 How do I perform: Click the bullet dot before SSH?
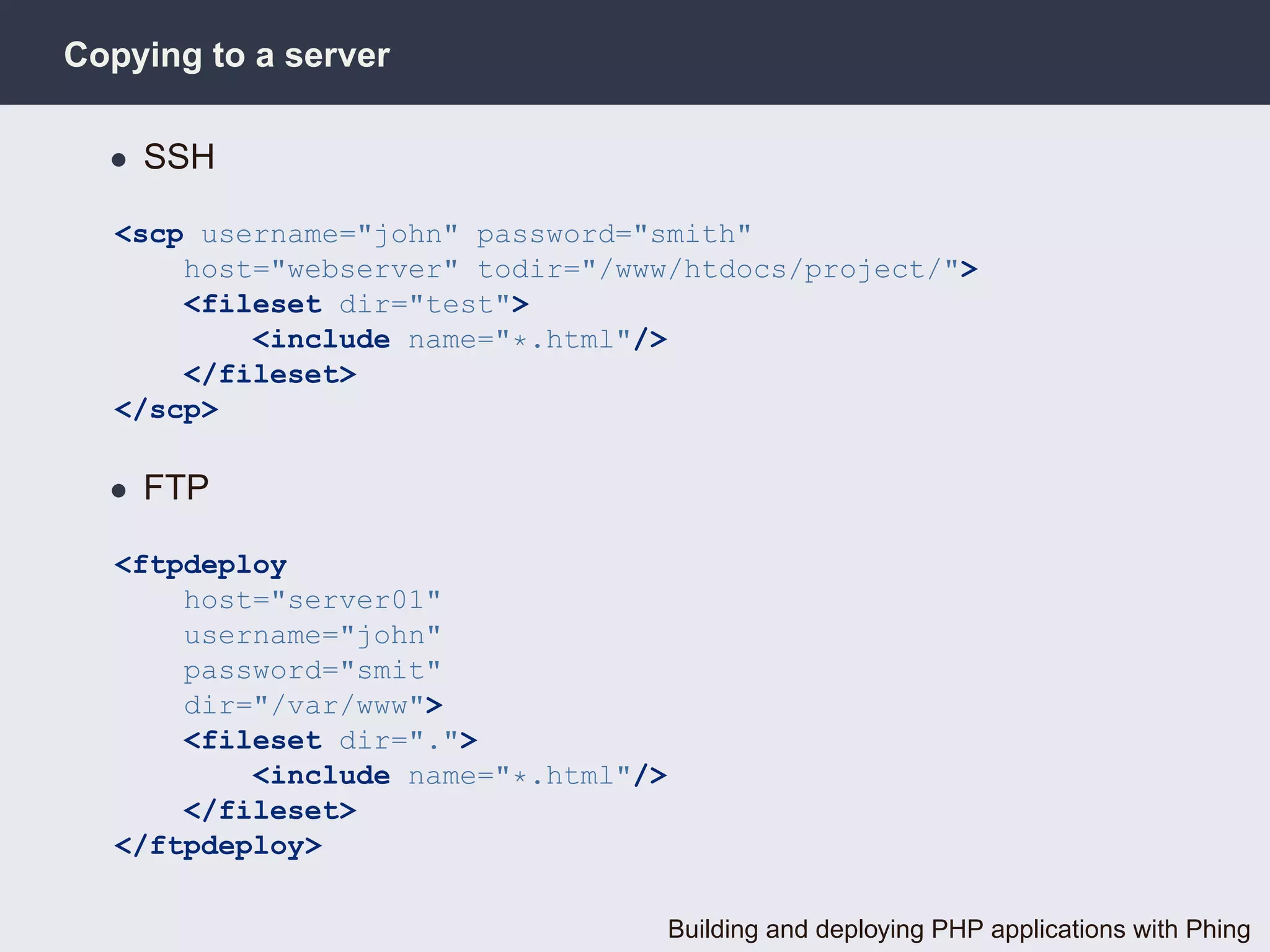119,160
